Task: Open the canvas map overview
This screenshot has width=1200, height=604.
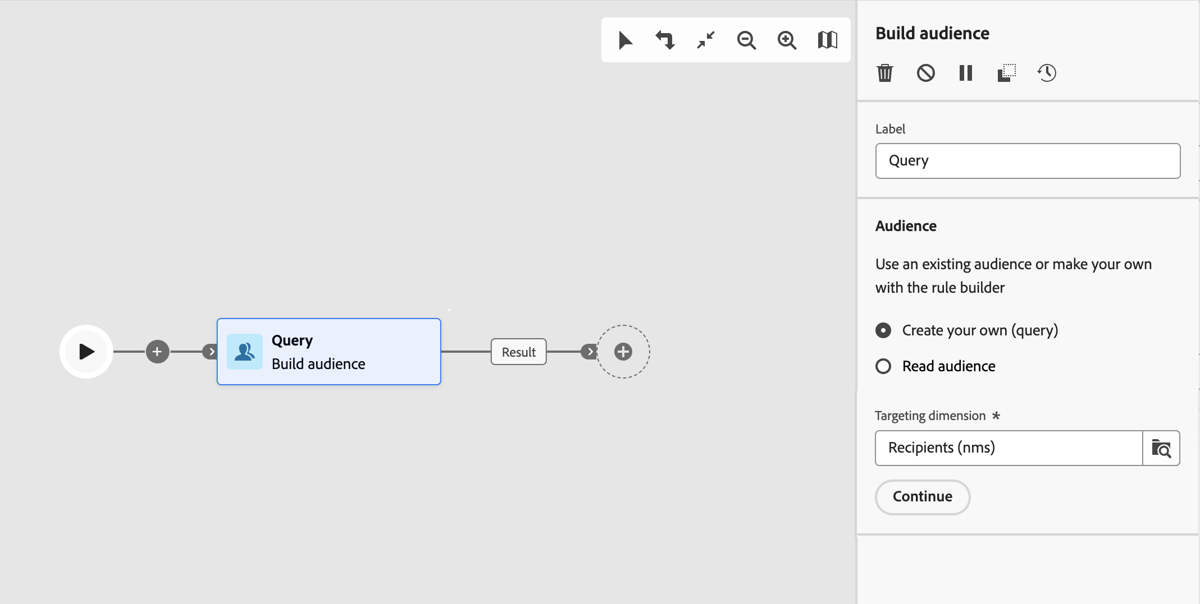Action: coord(827,40)
